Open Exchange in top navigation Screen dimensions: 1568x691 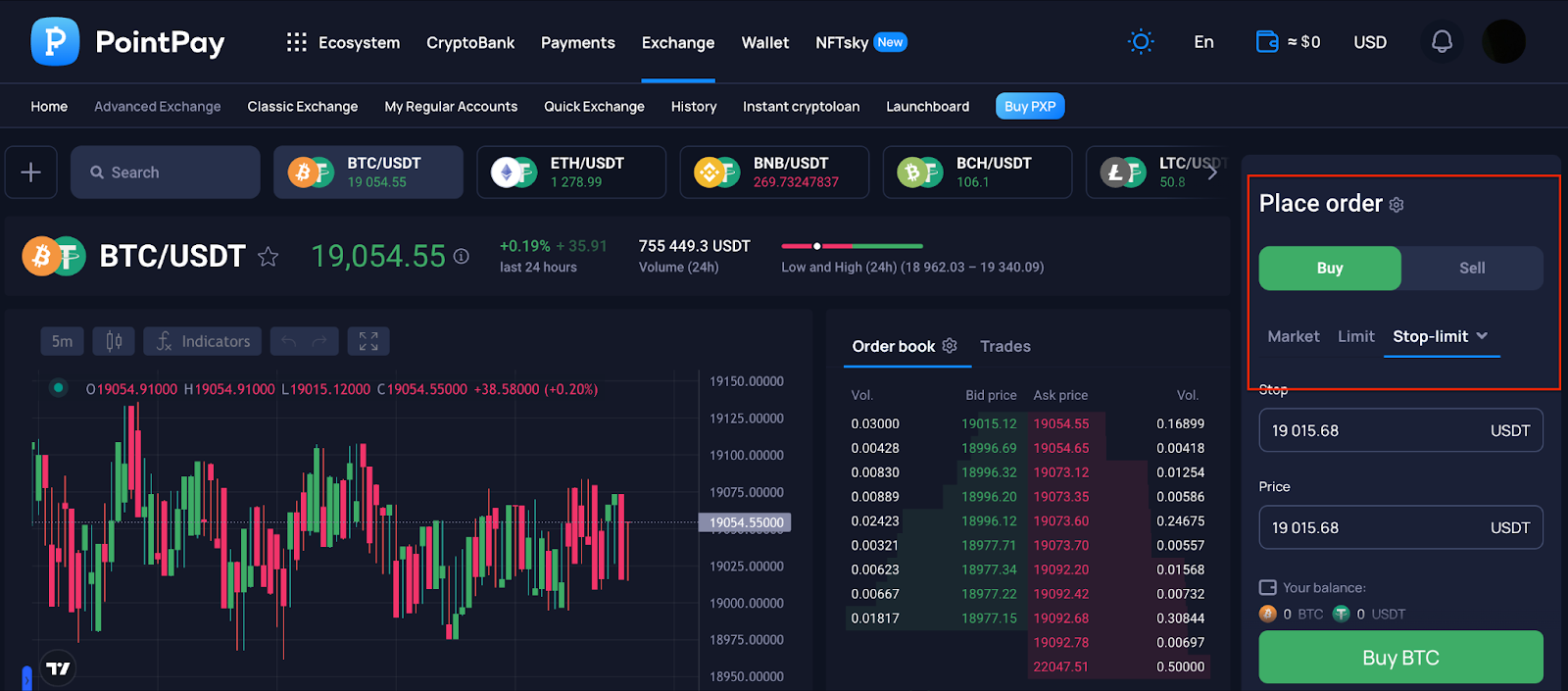coord(678,42)
